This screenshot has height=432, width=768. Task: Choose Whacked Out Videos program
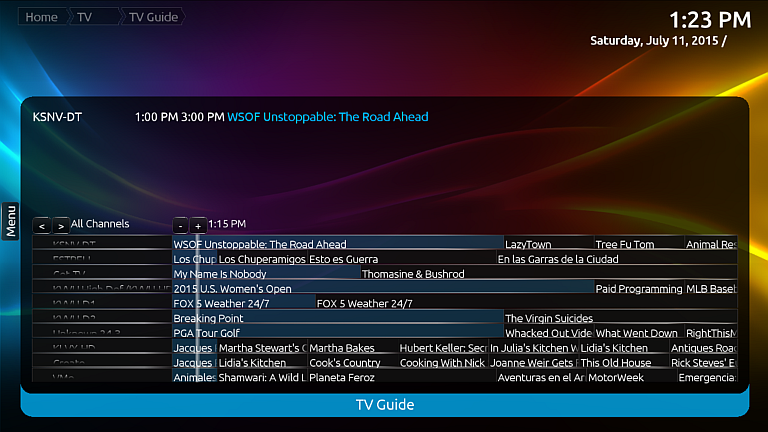pyautogui.click(x=548, y=333)
